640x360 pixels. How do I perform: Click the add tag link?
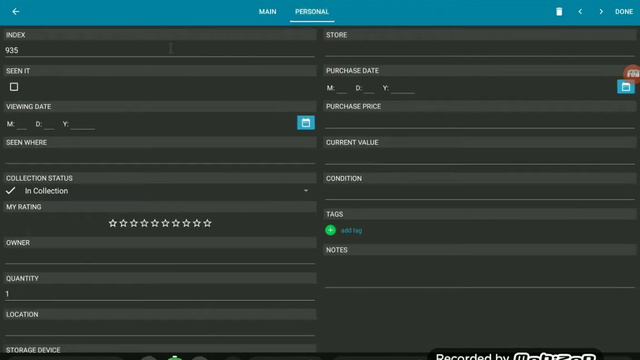click(x=351, y=231)
